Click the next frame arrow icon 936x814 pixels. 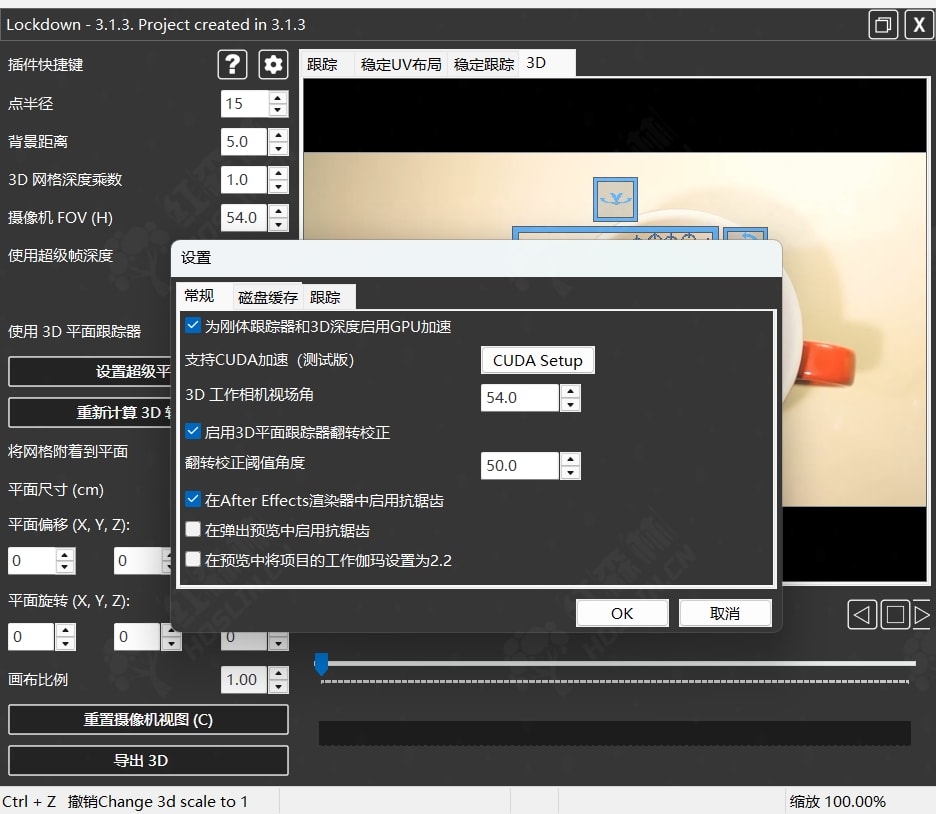[x=922, y=615]
